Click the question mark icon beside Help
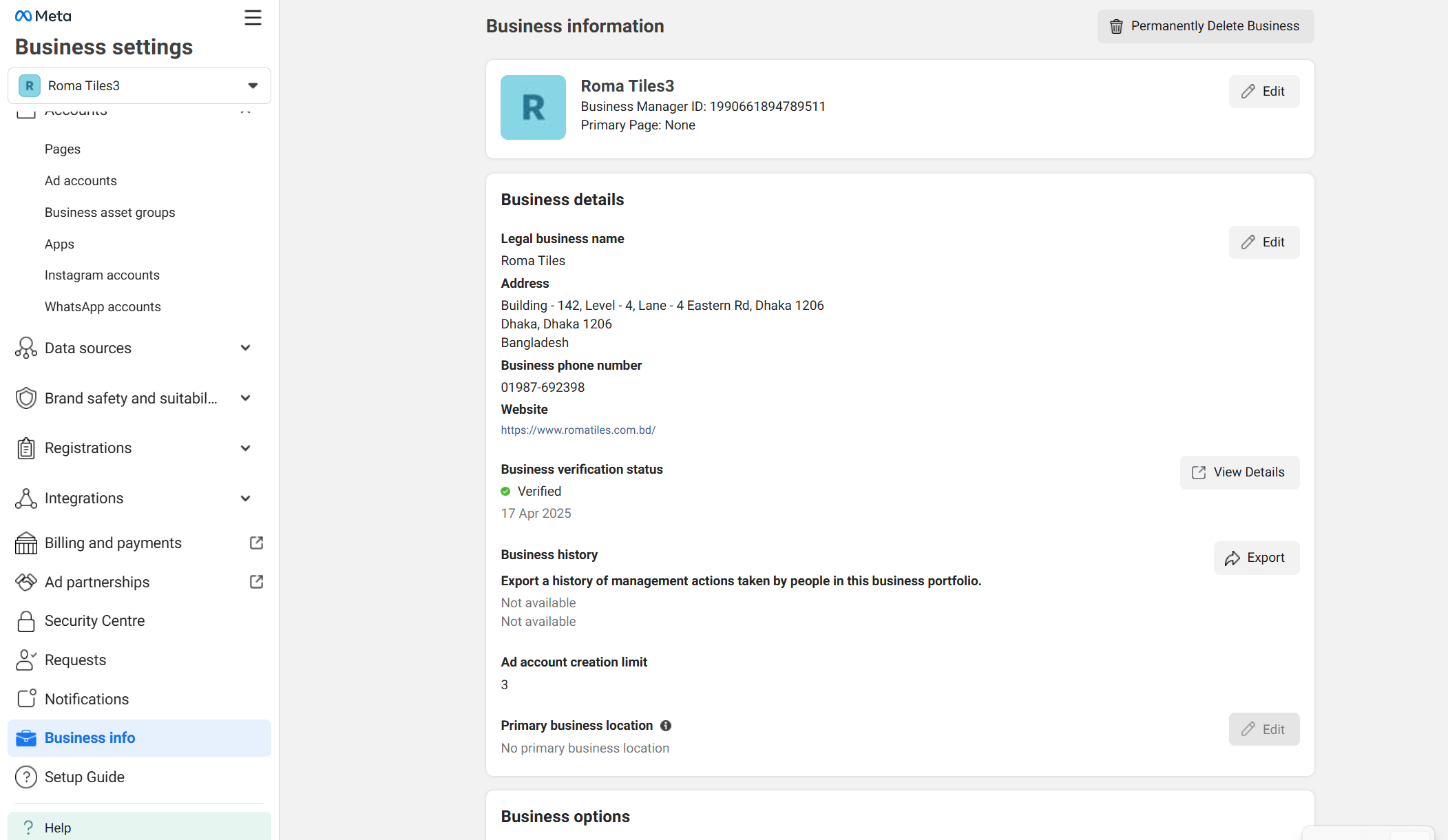 coord(28,828)
